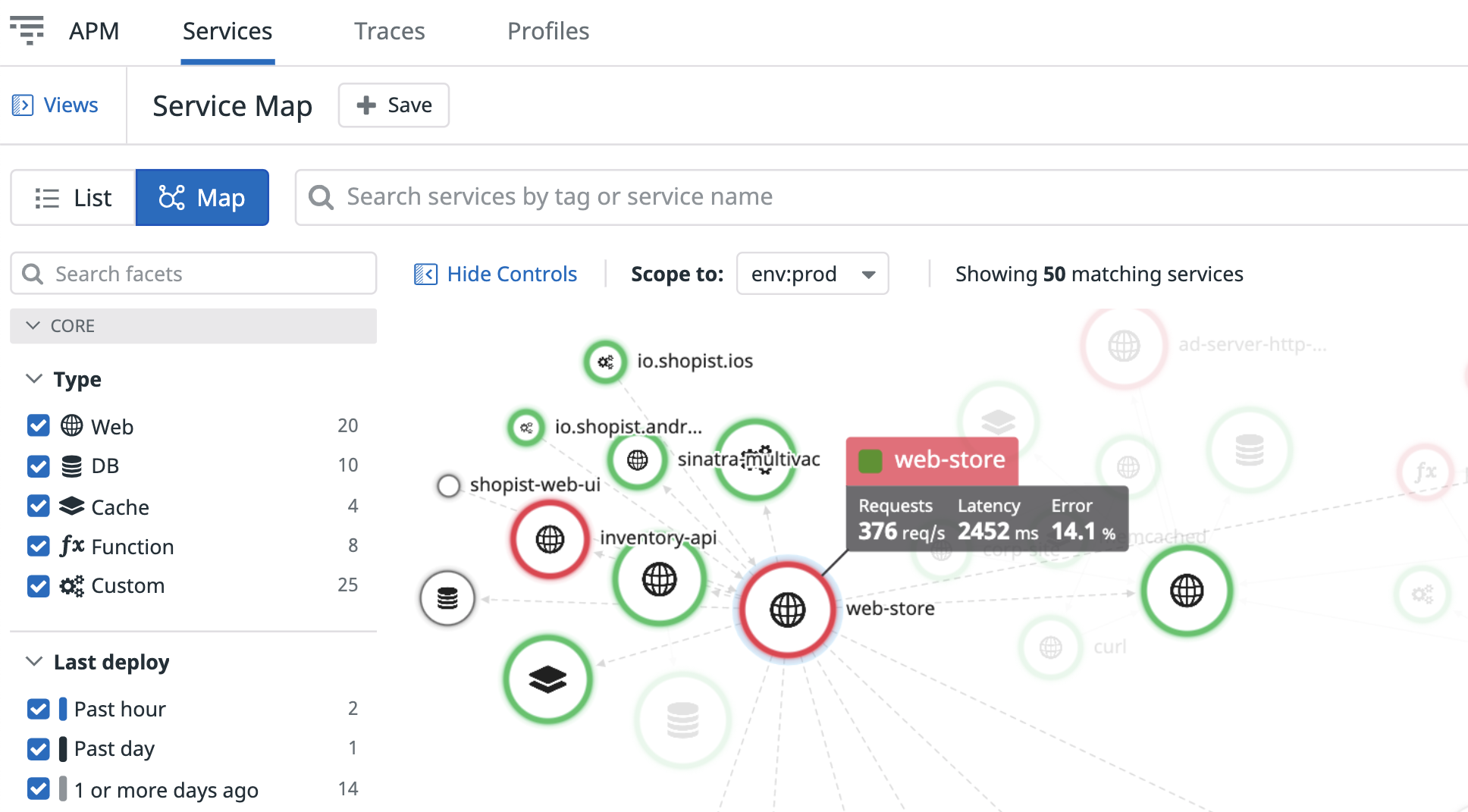The image size is (1468, 812).
Task: Uncheck the Web type filter
Action: tap(39, 426)
